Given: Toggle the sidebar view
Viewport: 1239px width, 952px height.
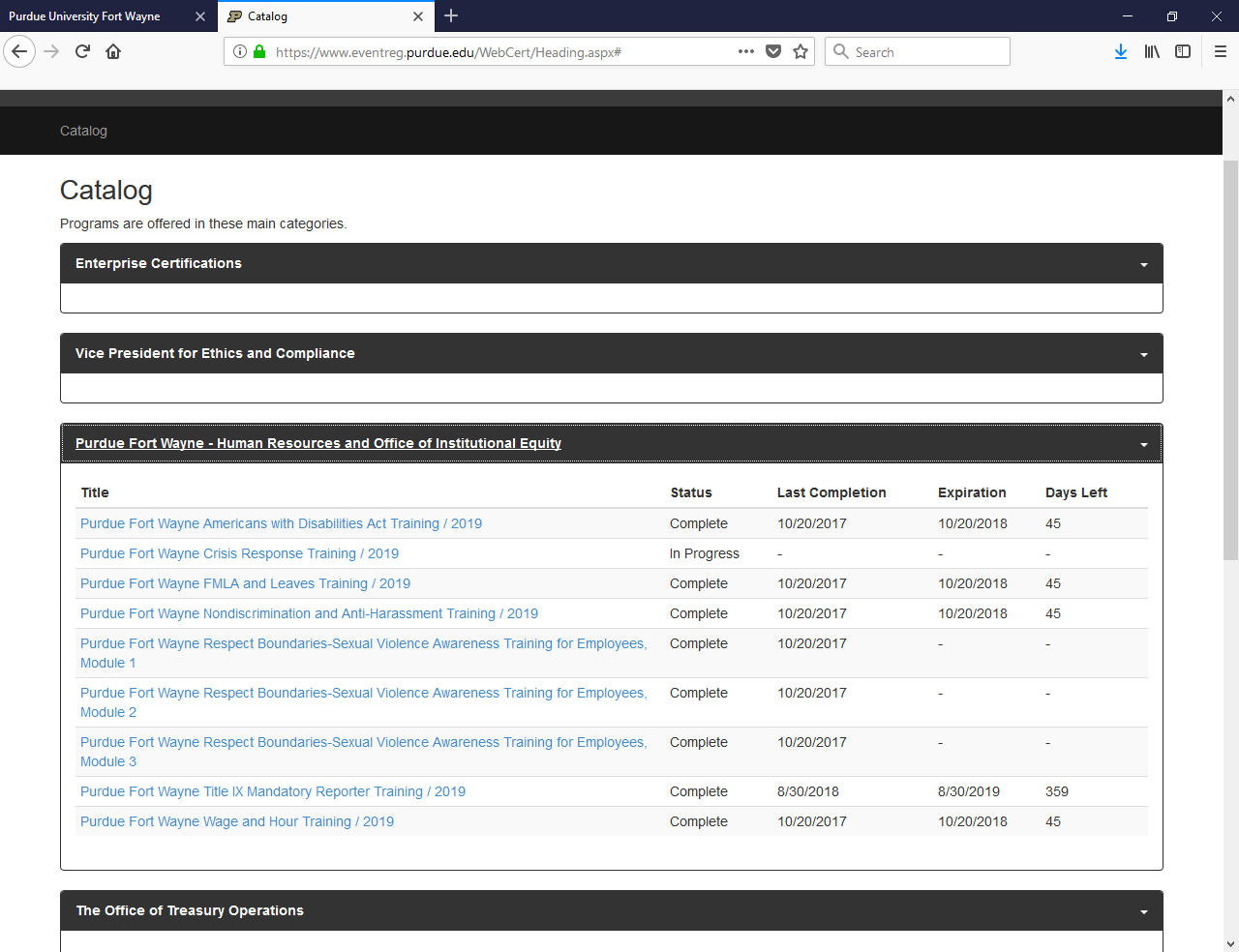Looking at the screenshot, I should point(1183,51).
